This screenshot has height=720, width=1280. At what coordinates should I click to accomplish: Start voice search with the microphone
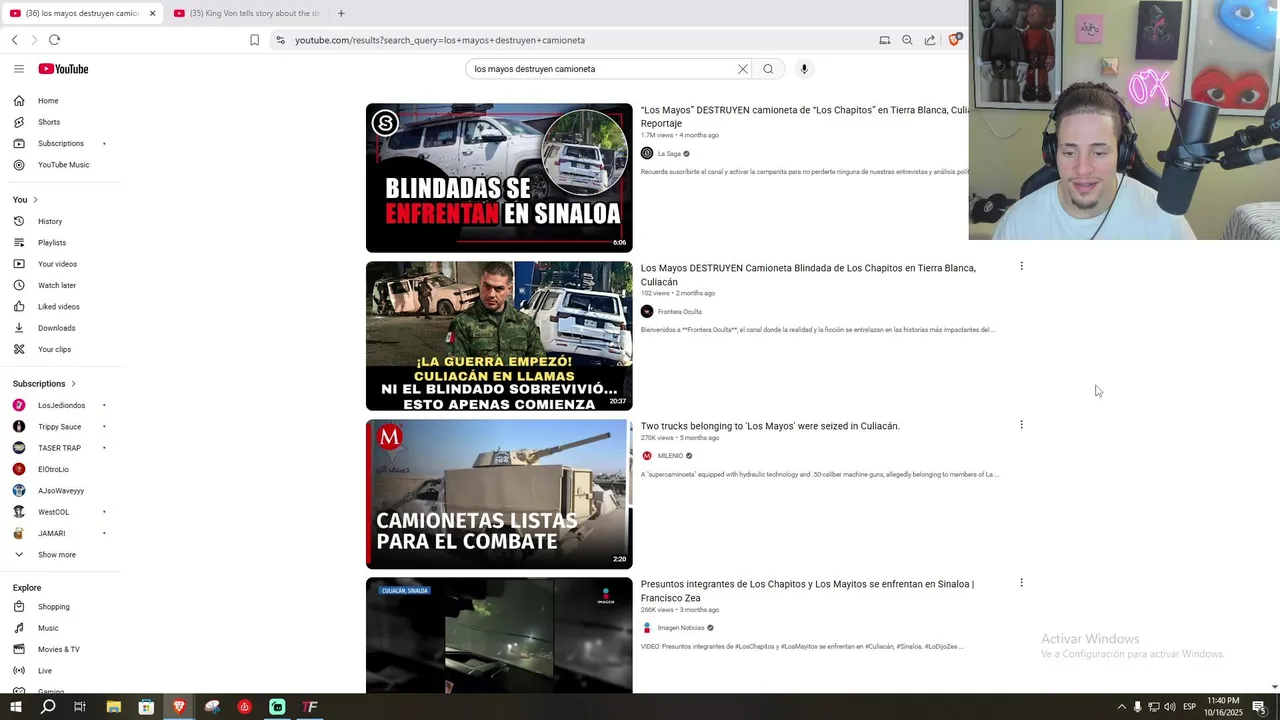804,69
